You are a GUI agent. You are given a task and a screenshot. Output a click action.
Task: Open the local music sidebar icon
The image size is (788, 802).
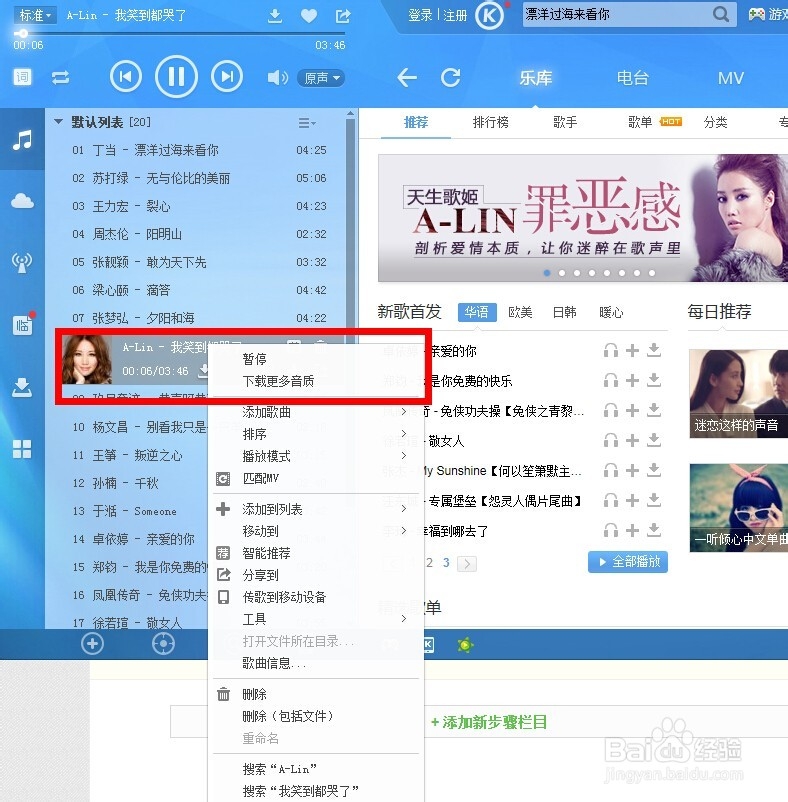(22, 140)
